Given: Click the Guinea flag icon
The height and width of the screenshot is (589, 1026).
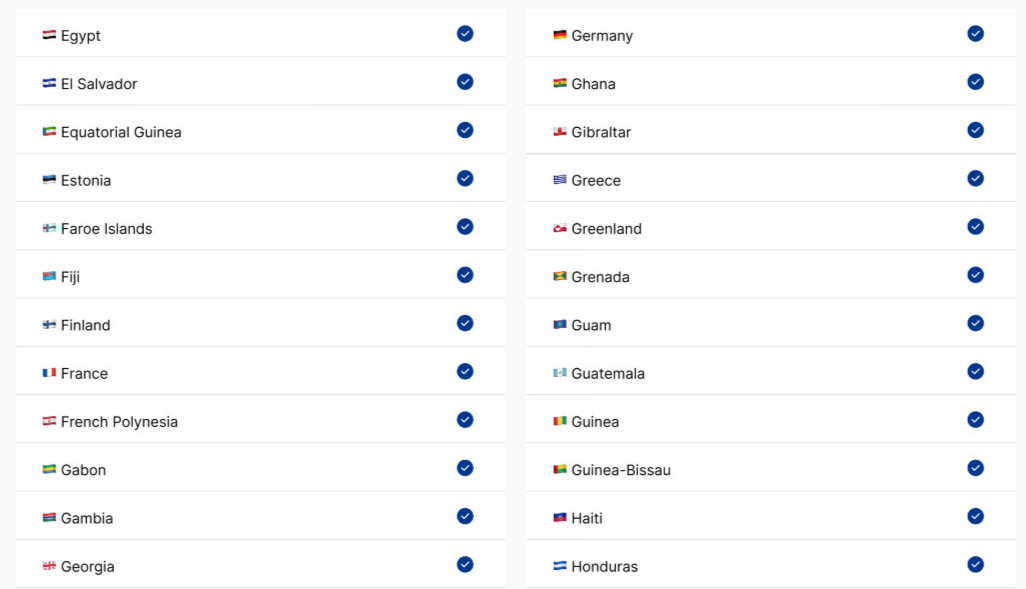Looking at the screenshot, I should (x=560, y=422).
